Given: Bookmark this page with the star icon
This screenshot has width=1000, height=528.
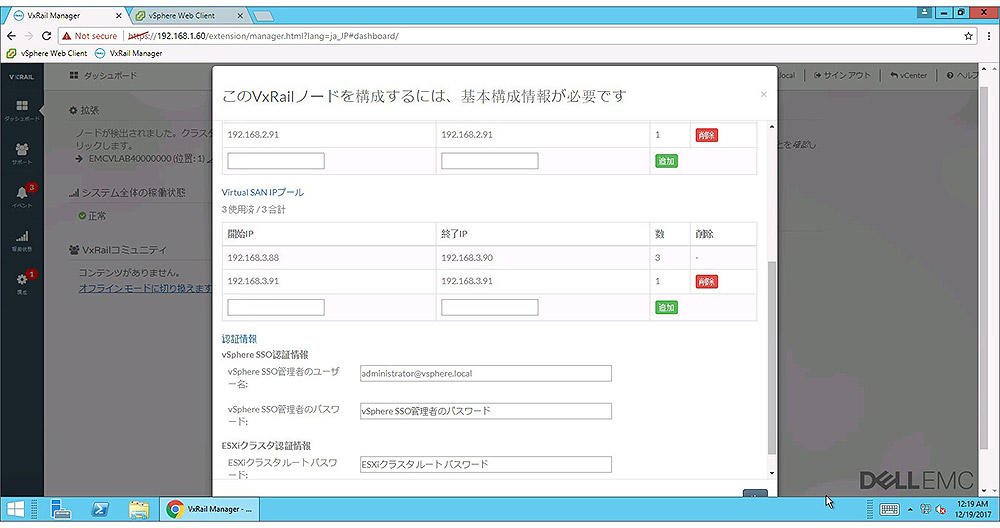Looking at the screenshot, I should pos(968,36).
